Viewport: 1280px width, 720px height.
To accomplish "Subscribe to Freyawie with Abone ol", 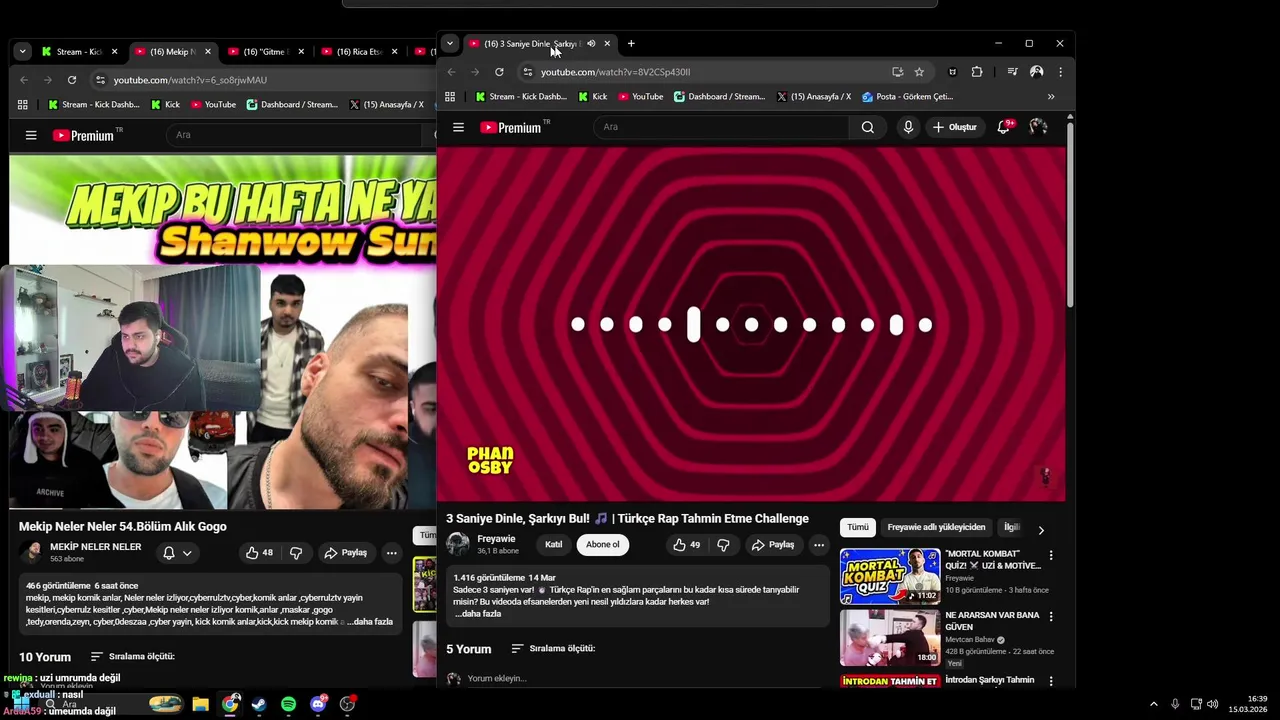I will click(x=603, y=545).
